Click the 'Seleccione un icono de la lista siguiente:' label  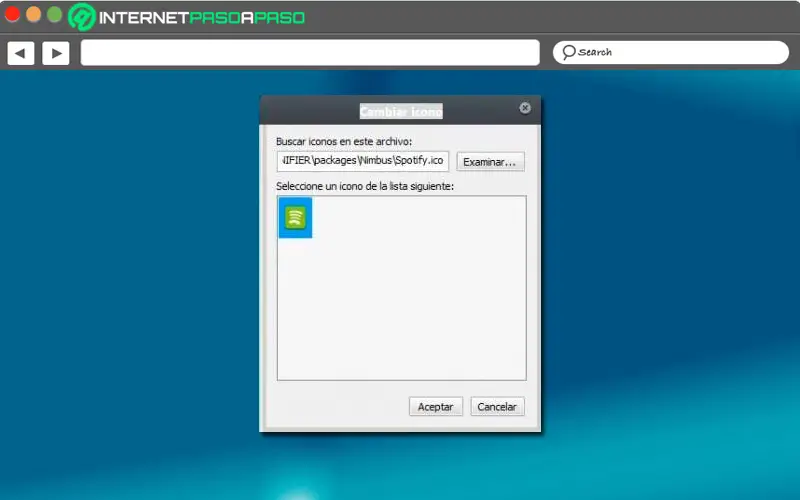365,186
